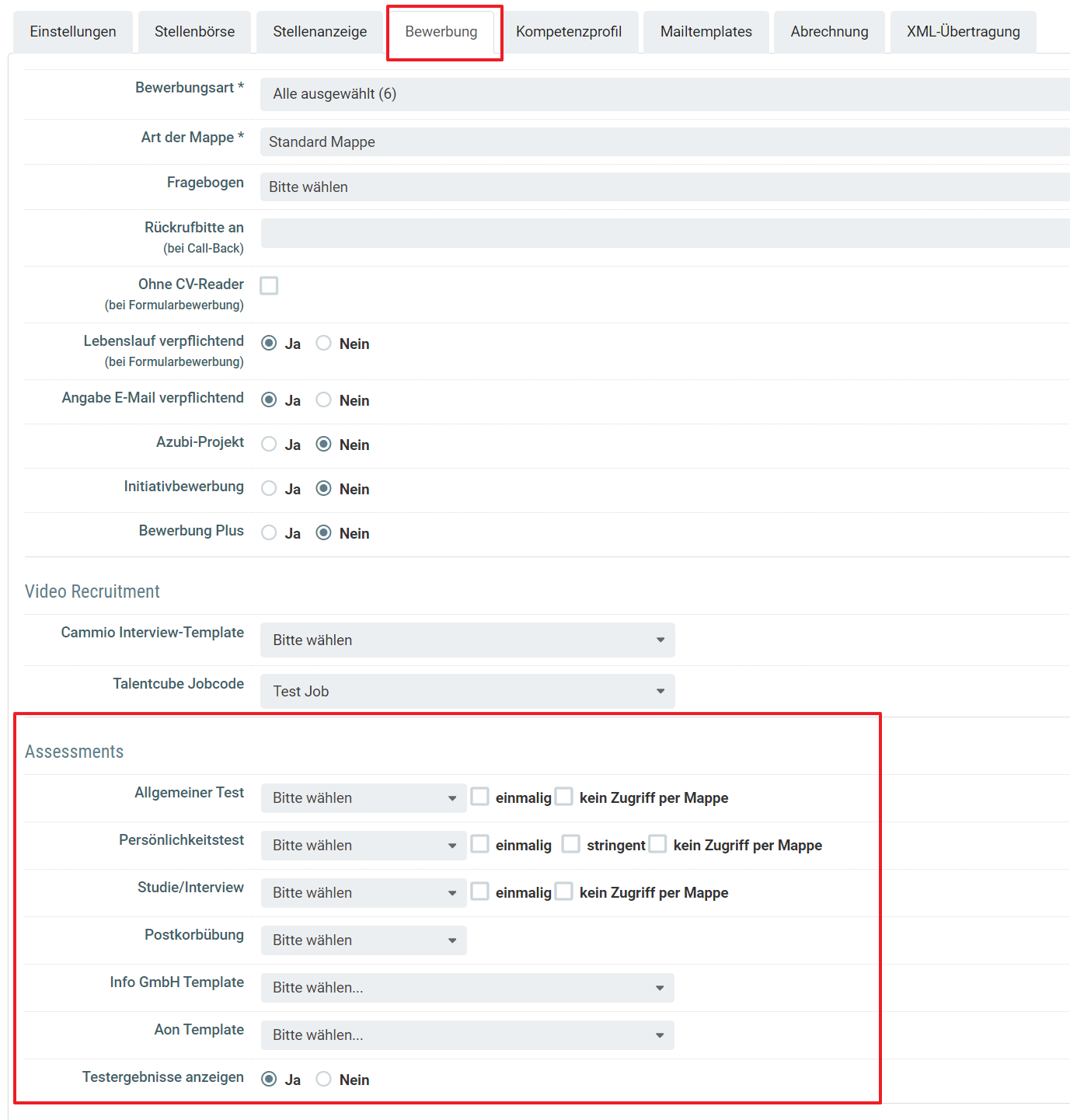
Task: Select the Bewerbung tab
Action: click(x=441, y=32)
